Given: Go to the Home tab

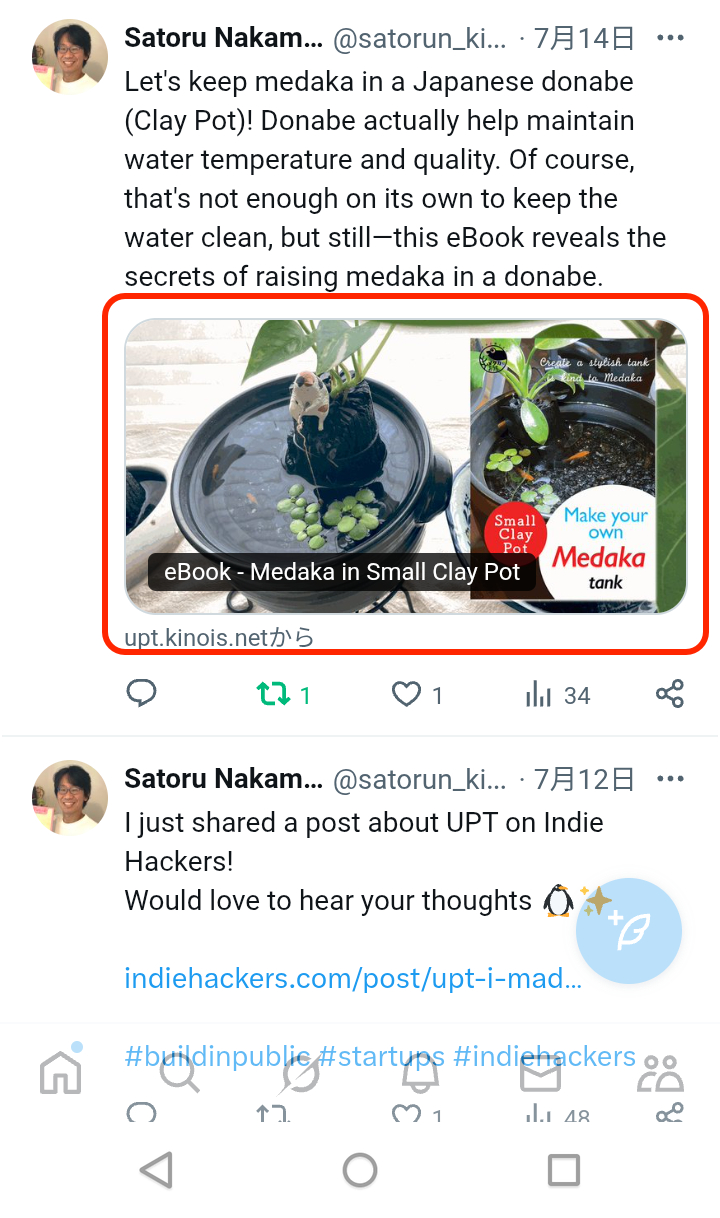Looking at the screenshot, I should tap(60, 1073).
